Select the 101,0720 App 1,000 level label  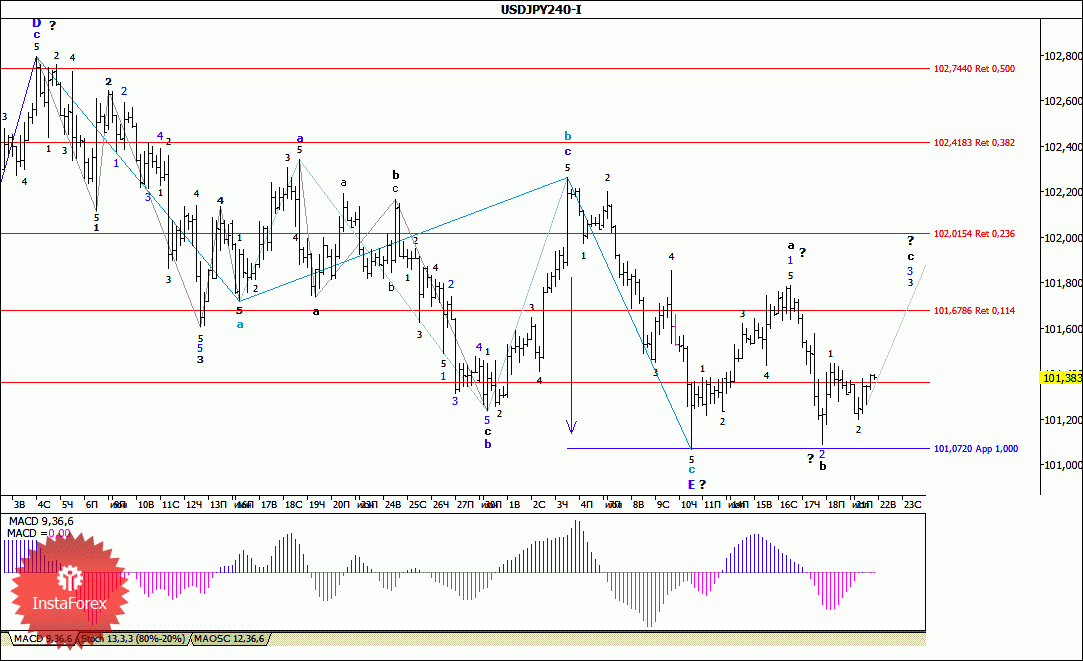[x=975, y=449]
